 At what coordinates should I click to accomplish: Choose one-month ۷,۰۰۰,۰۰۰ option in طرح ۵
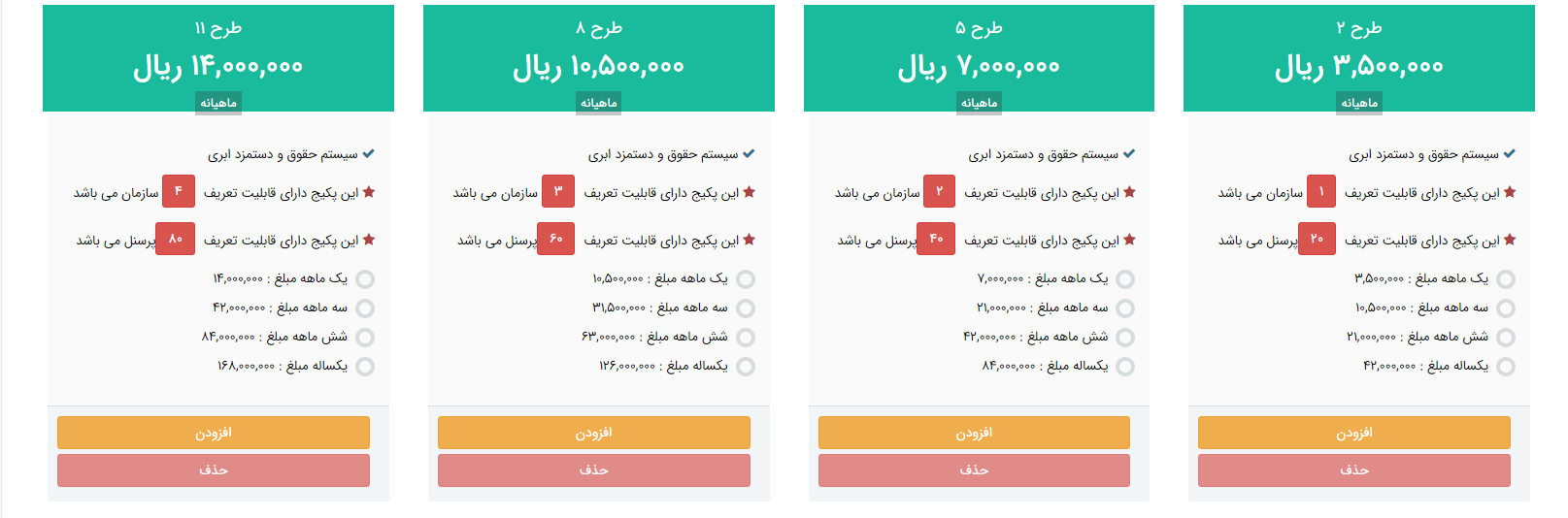tap(1125, 279)
